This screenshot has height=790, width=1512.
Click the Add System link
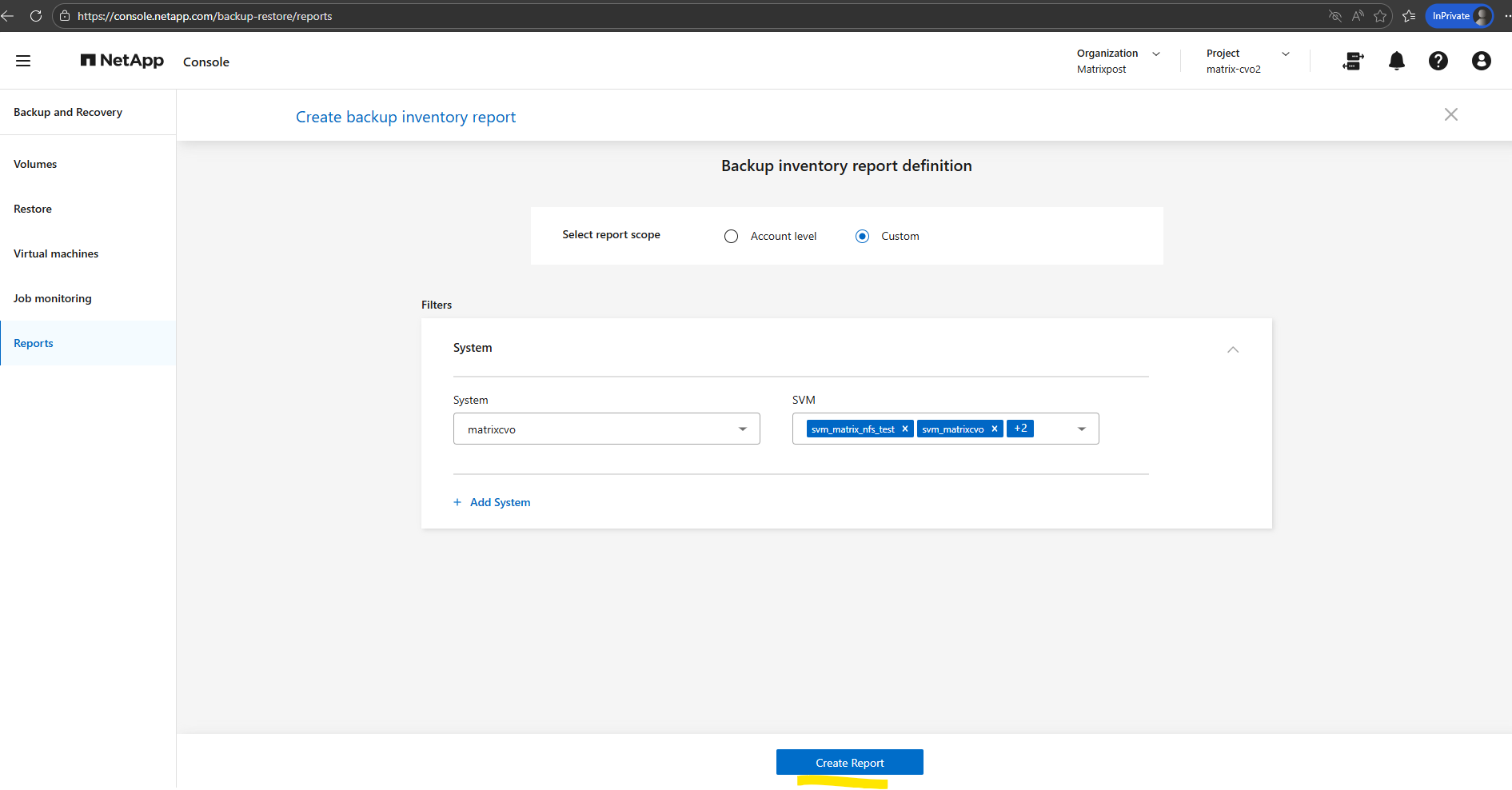click(x=500, y=502)
